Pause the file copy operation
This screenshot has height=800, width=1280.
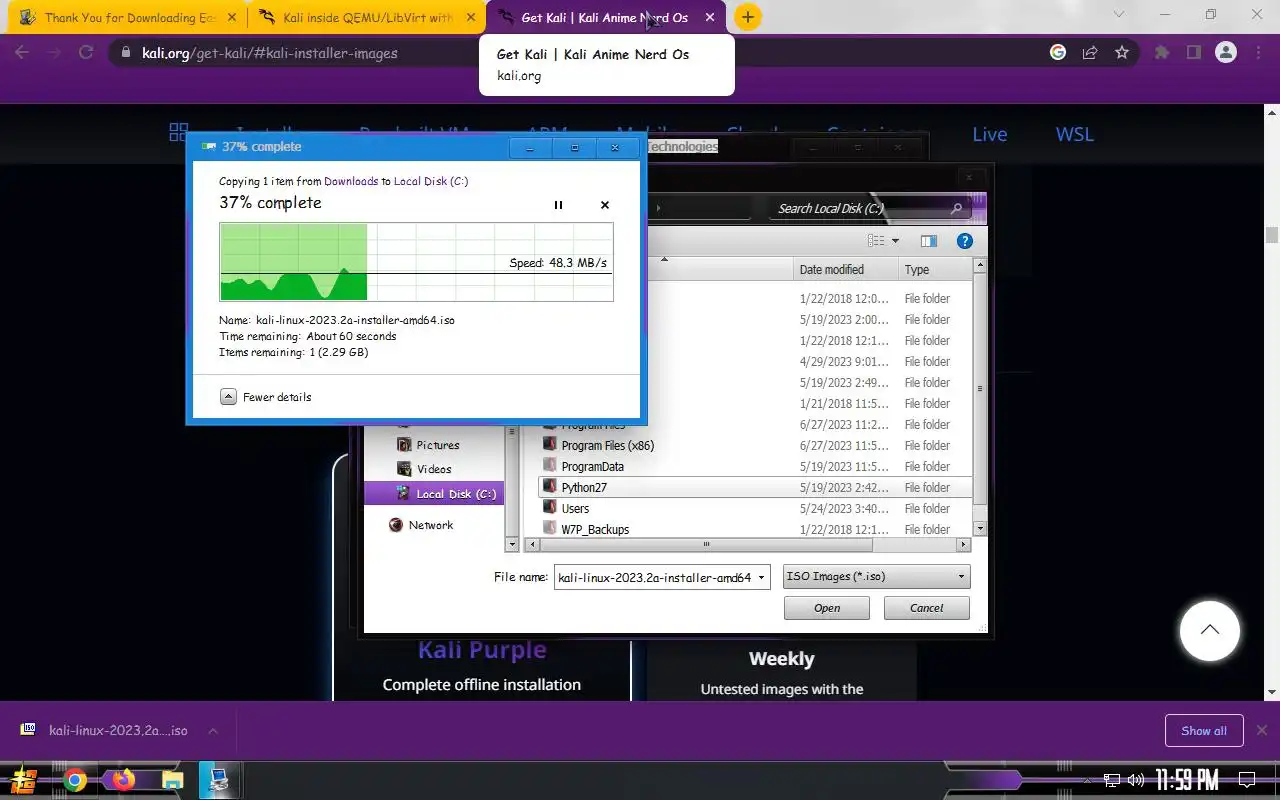coord(558,205)
